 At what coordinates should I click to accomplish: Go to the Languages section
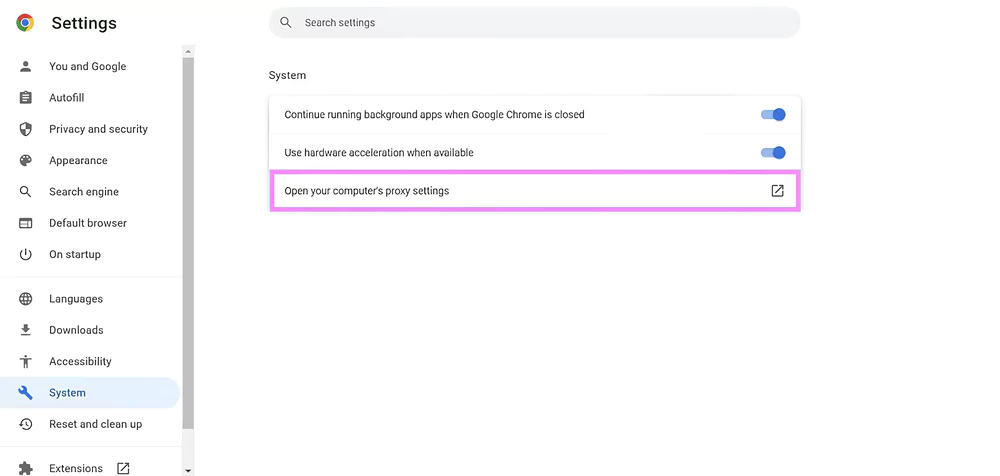[x=90, y=299]
